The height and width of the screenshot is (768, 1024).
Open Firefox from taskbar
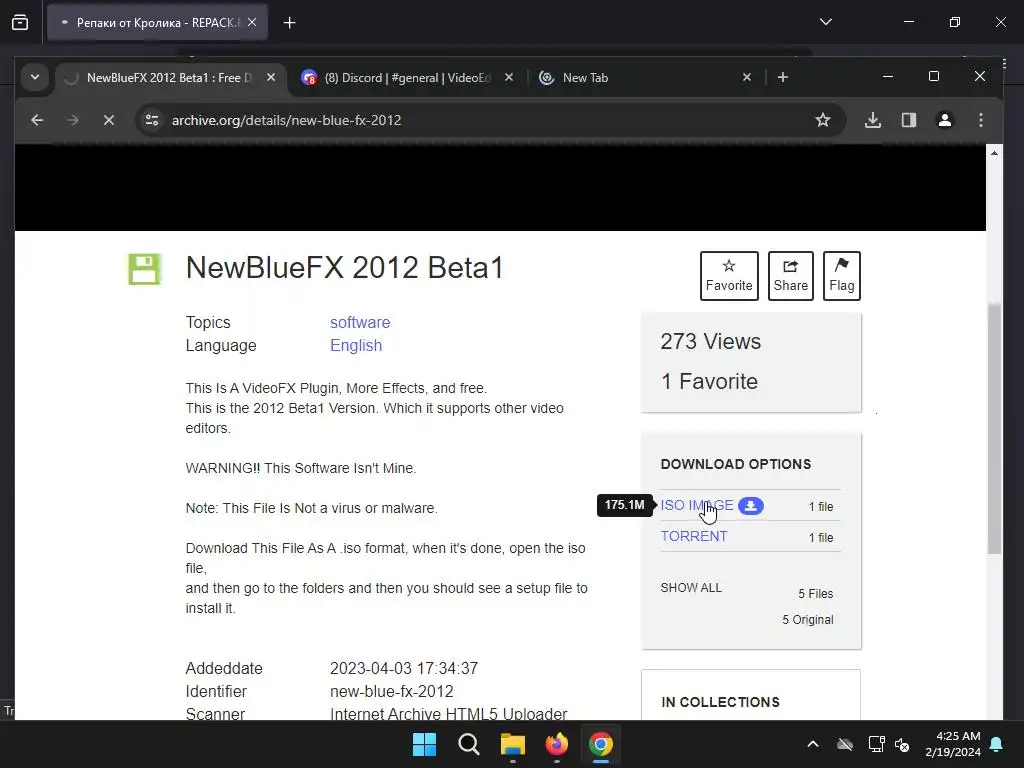click(x=556, y=744)
